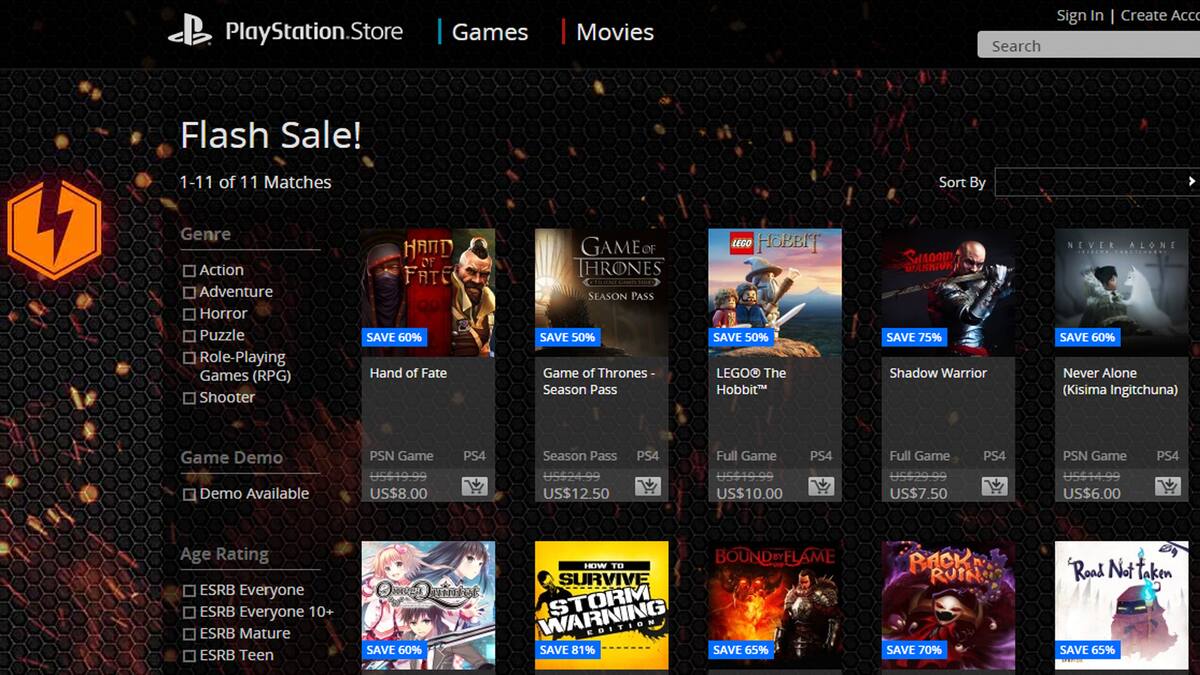Click the Age Rating filter heading
1200x675 pixels.
[225, 554]
